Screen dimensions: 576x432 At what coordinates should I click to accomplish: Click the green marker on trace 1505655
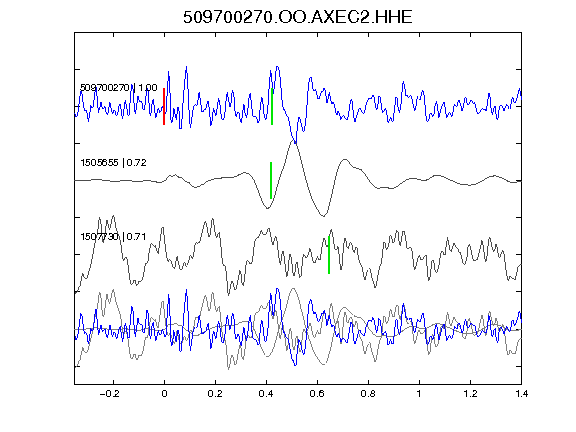(x=271, y=180)
